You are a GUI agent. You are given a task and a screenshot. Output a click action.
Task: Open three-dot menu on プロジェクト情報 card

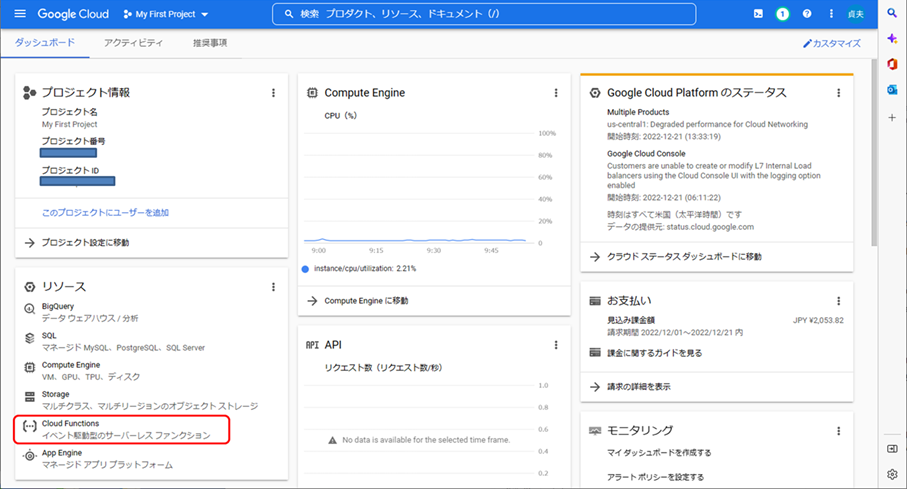273,93
